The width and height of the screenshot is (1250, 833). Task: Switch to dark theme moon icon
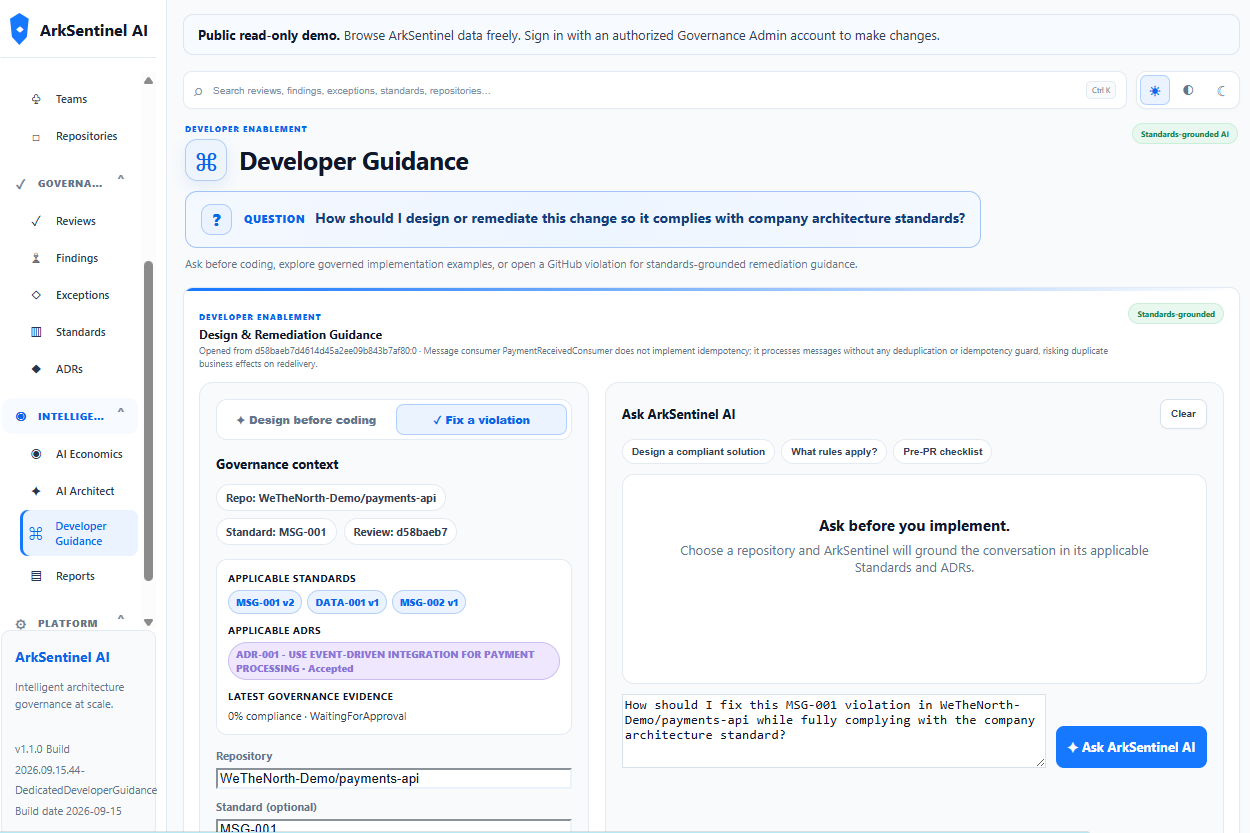(x=1221, y=90)
